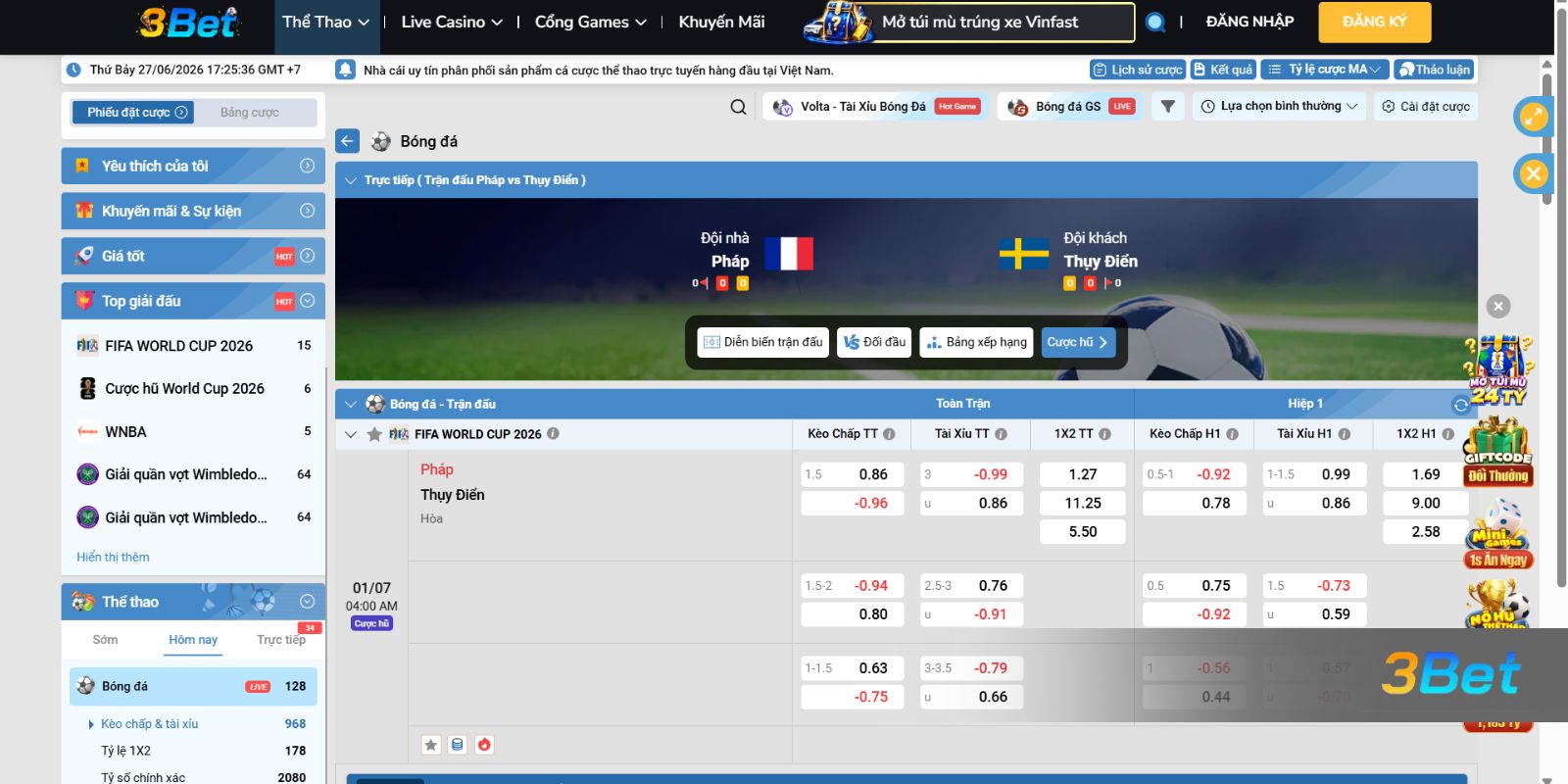Open info icon next to Tài Xỉu H1
Viewport: 1568px width, 784px height.
(1344, 434)
